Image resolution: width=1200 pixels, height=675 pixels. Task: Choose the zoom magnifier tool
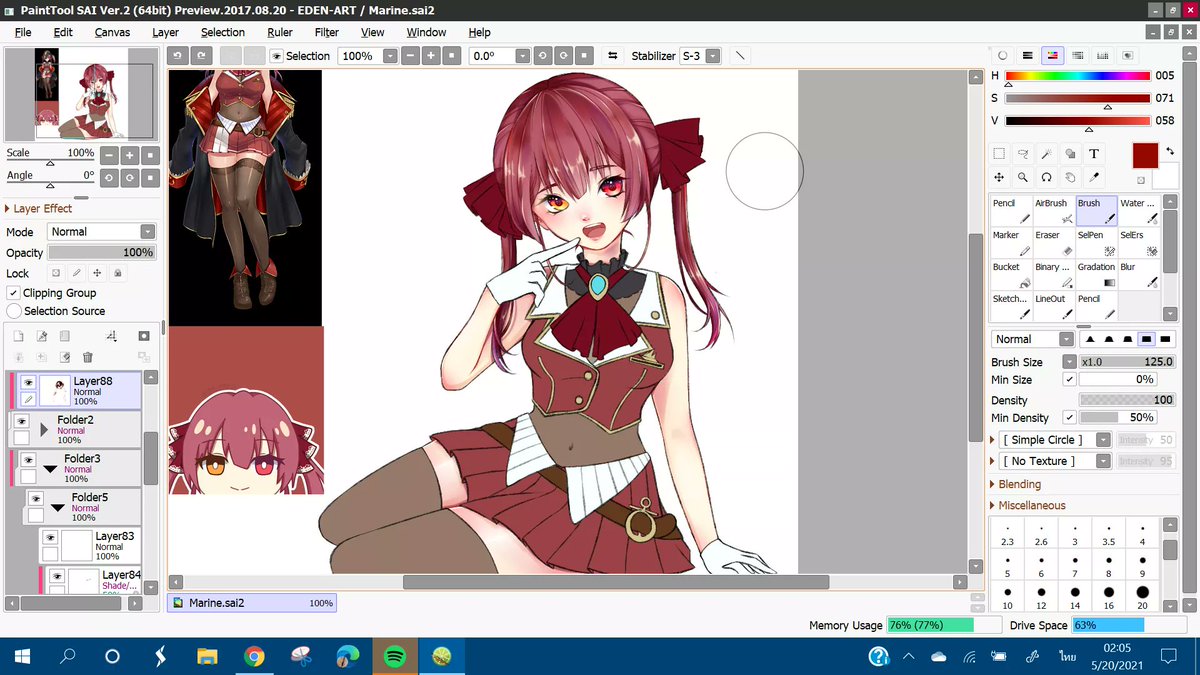tap(1023, 177)
